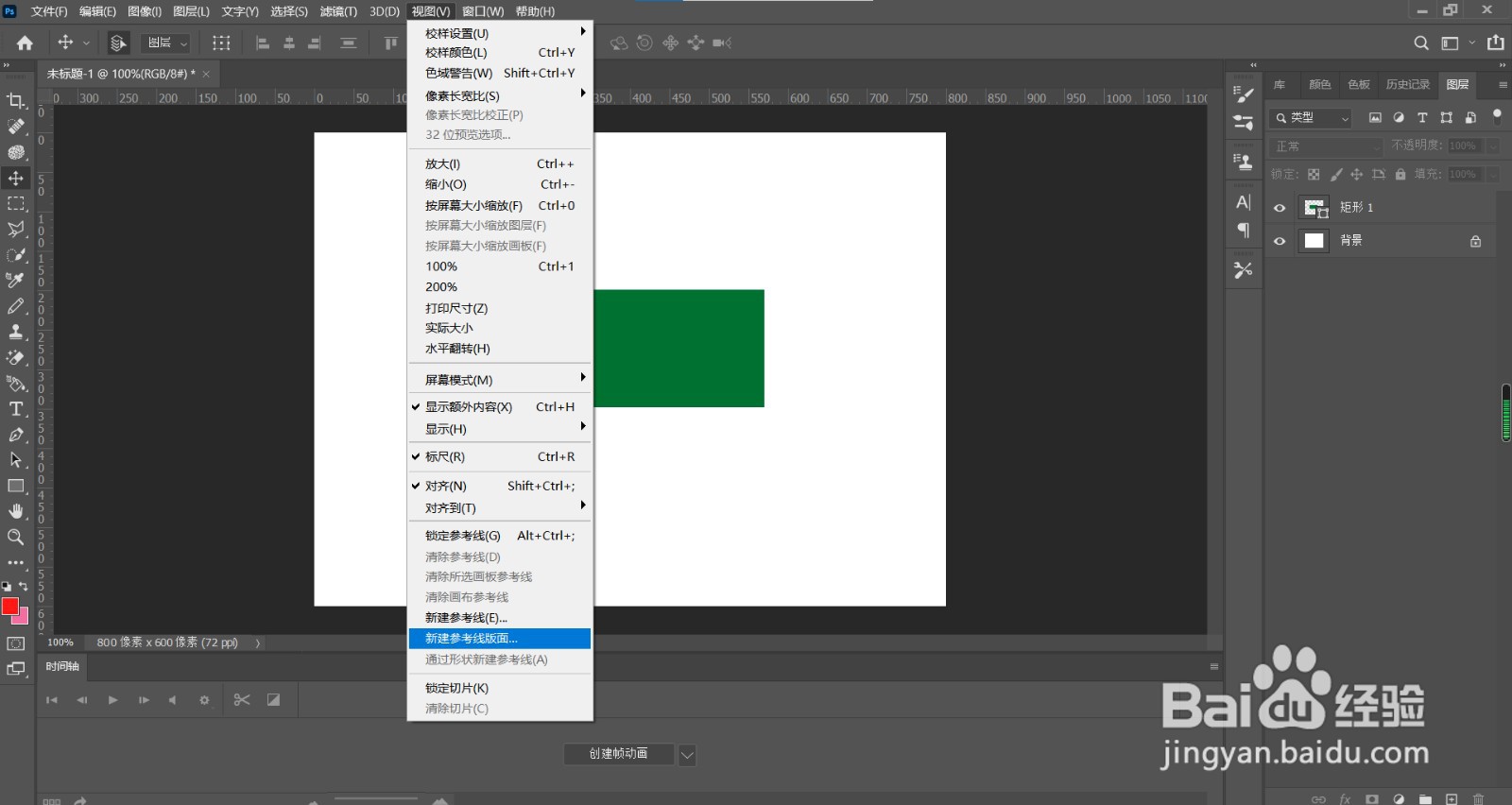1512x805 pixels.
Task: Filter layers by type layers T icon
Action: (x=1422, y=118)
